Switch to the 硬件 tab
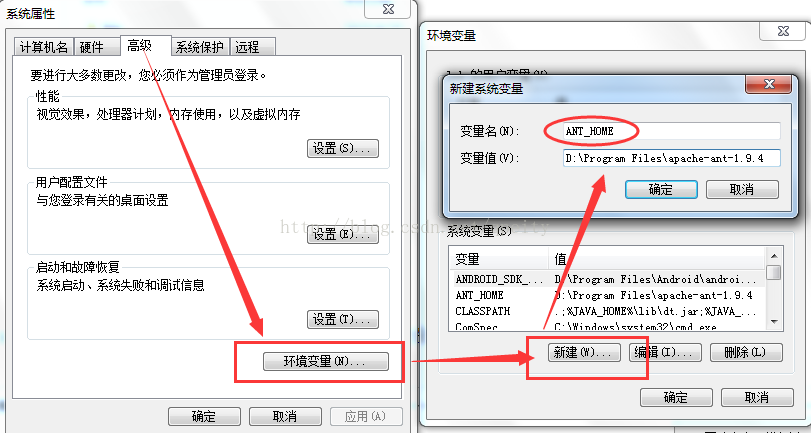This screenshot has height=433, width=811. [92, 47]
